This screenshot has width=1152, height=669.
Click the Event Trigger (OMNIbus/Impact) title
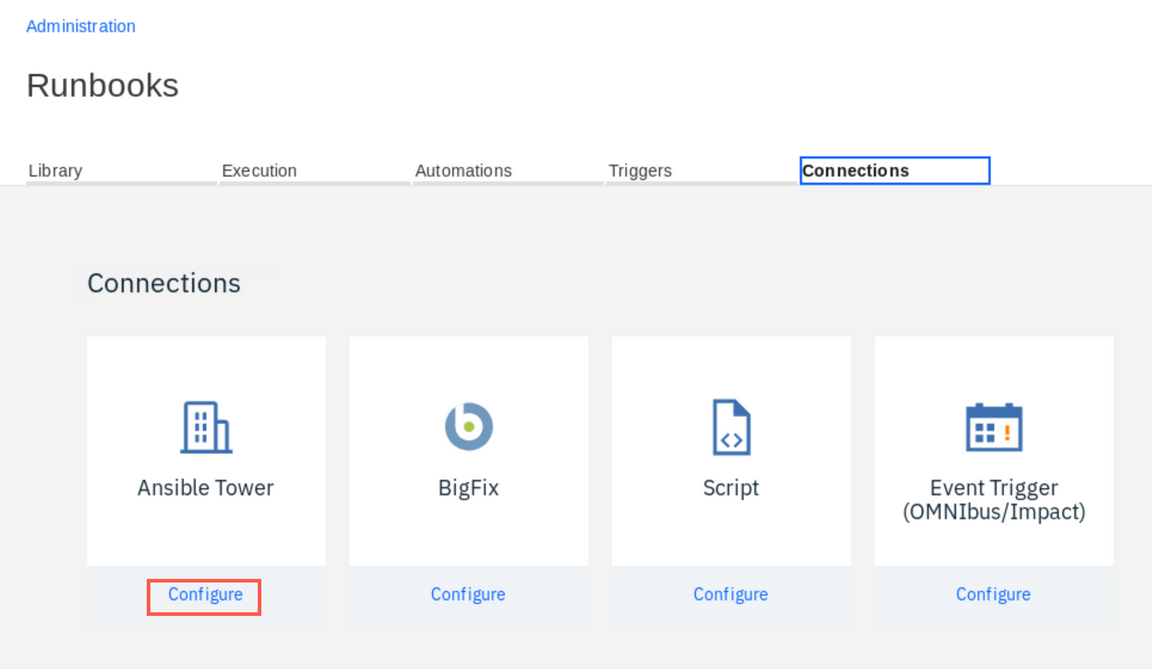[994, 499]
